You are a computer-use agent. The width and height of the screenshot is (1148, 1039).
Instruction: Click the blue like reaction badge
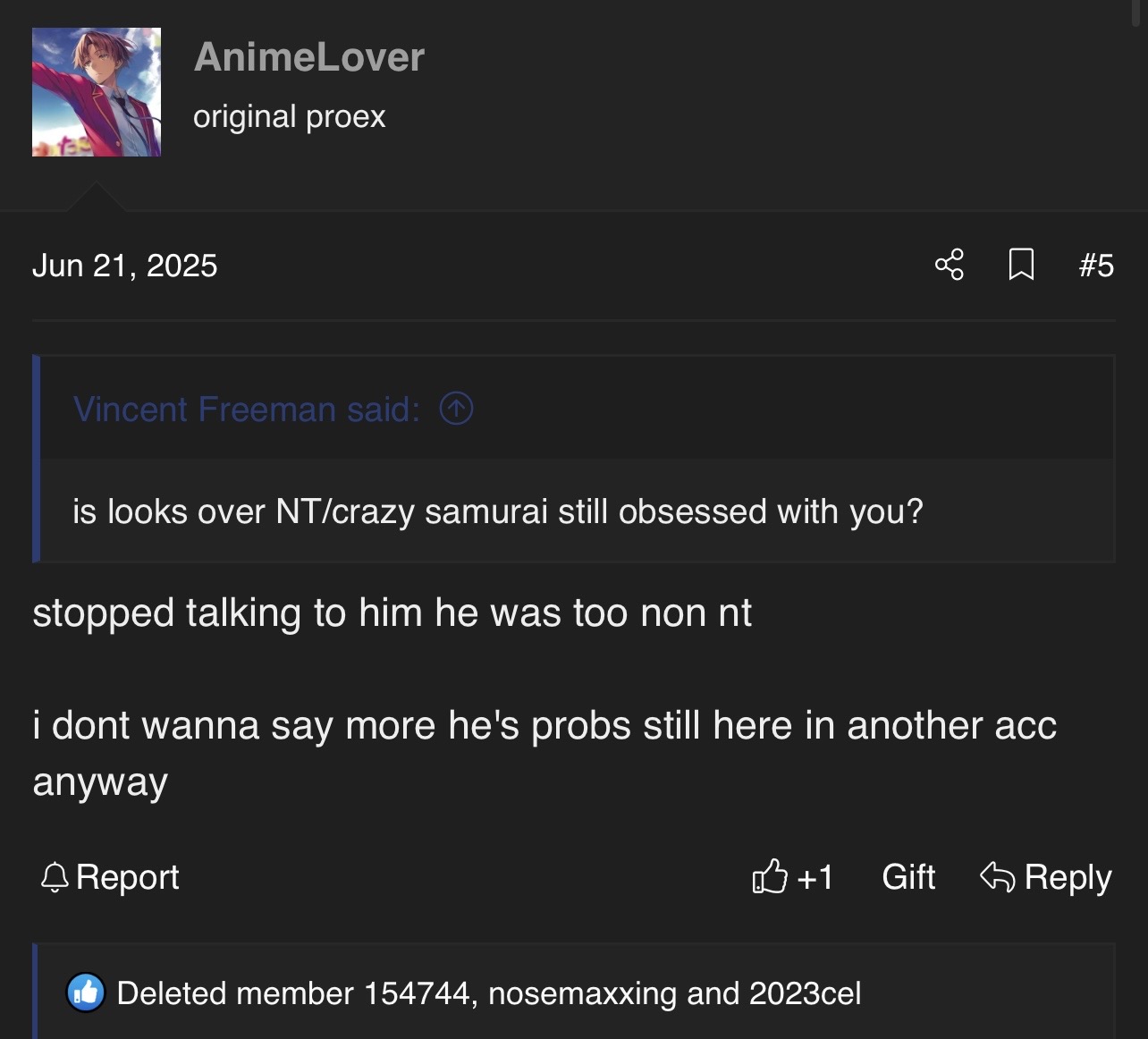tap(86, 993)
